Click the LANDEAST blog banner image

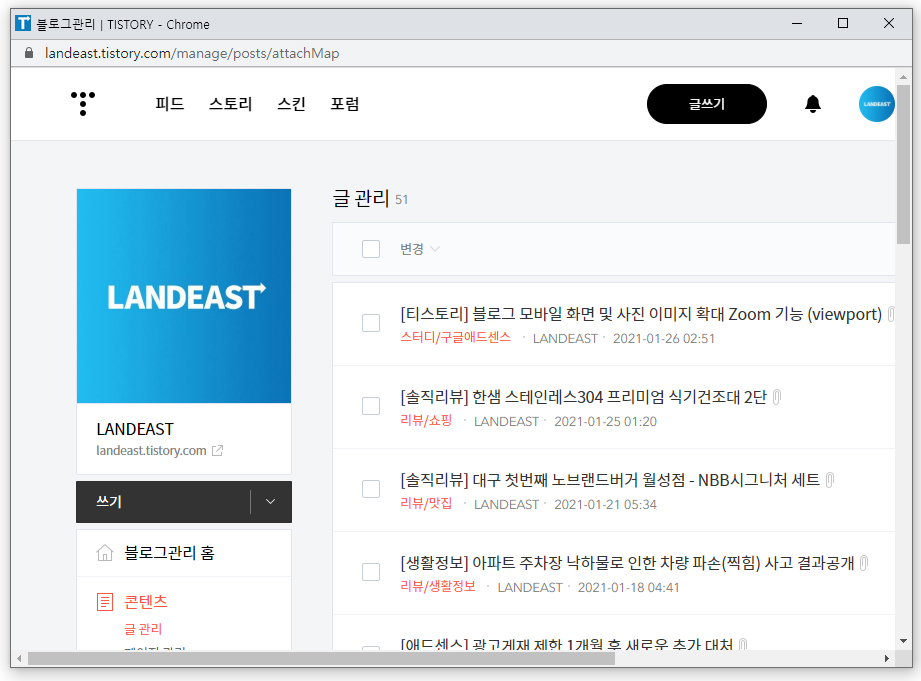[x=184, y=296]
